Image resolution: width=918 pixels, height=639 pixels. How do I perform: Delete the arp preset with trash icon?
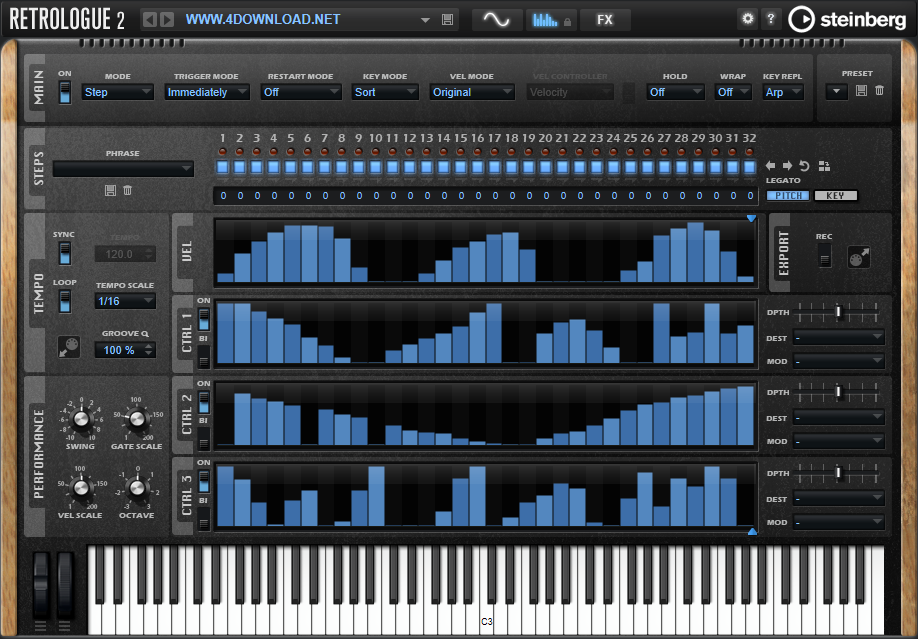(879, 91)
